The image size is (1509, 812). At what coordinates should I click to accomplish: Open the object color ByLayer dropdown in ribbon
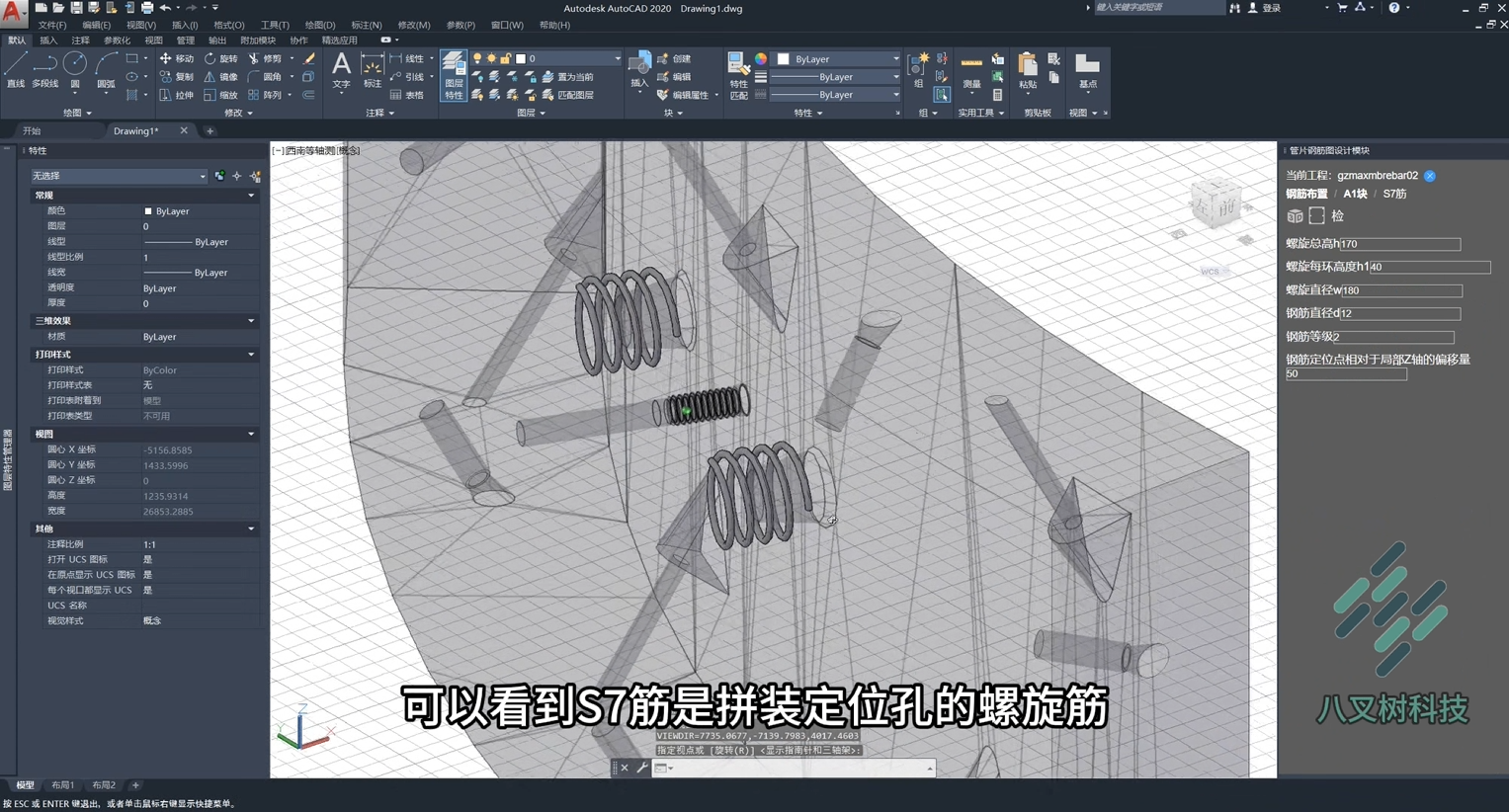[x=838, y=59]
